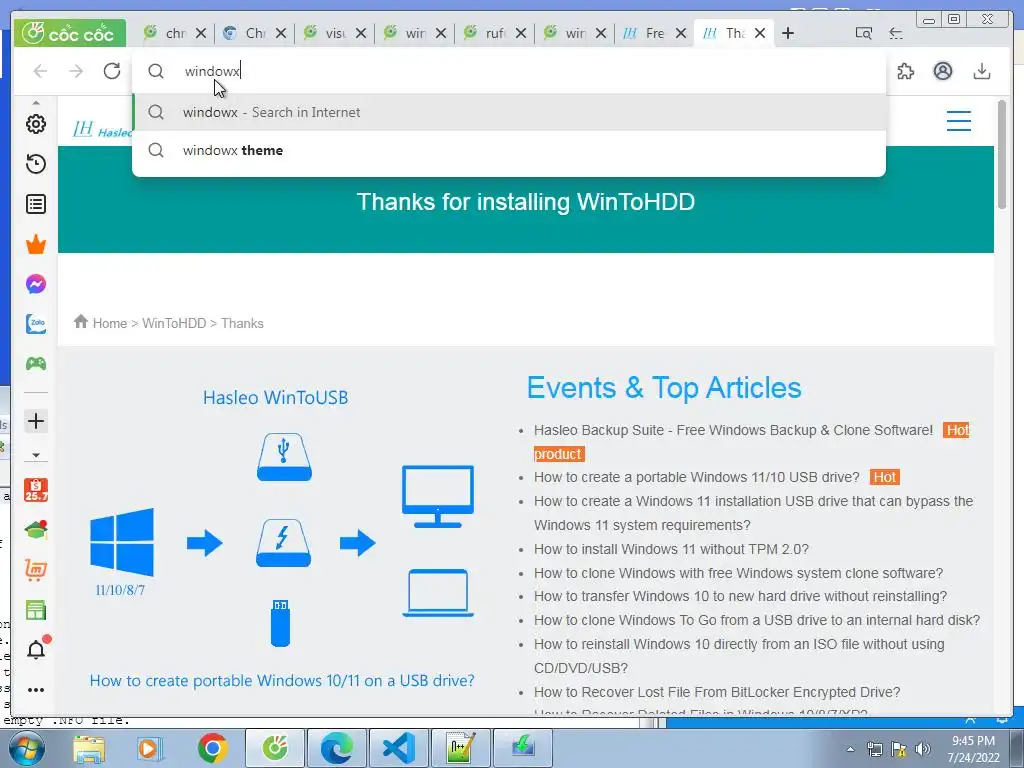Open browsing history in sidebar

(x=36, y=163)
